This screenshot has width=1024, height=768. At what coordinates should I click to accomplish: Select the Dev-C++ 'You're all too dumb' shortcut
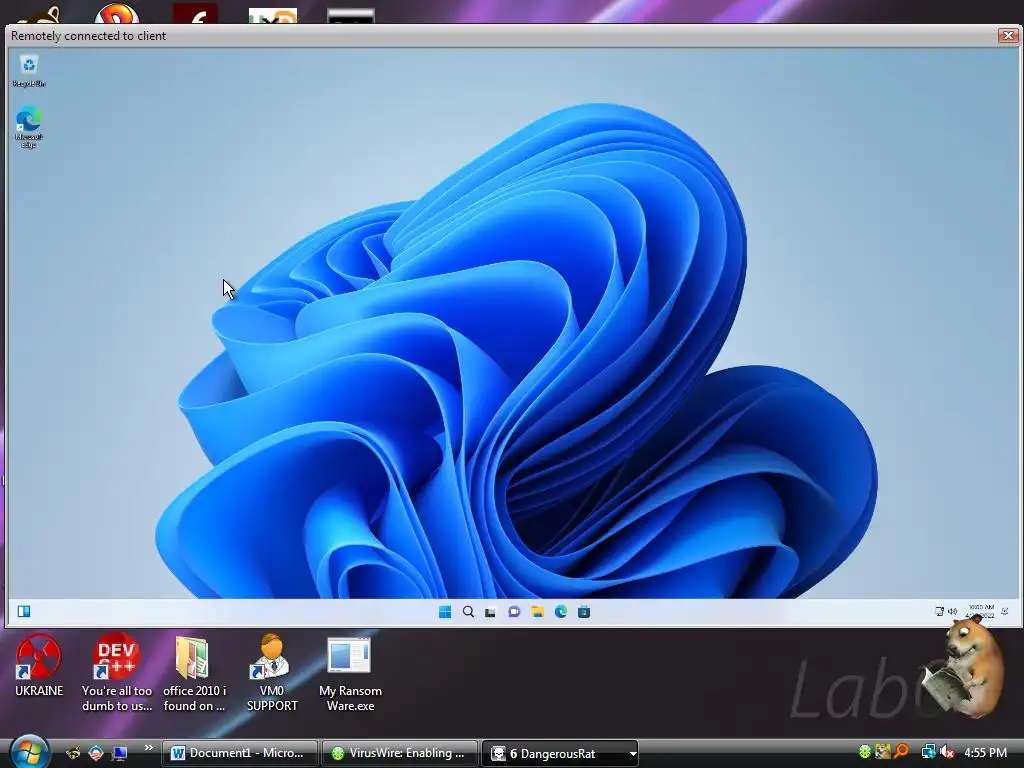[117, 673]
